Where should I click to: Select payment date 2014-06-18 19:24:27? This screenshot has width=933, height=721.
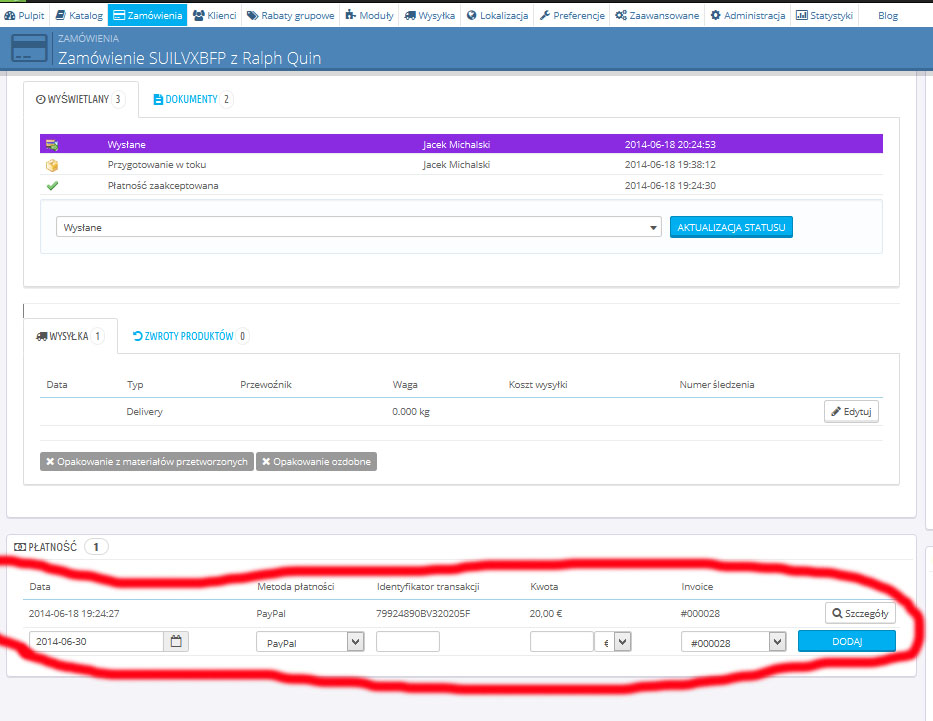tap(74, 613)
